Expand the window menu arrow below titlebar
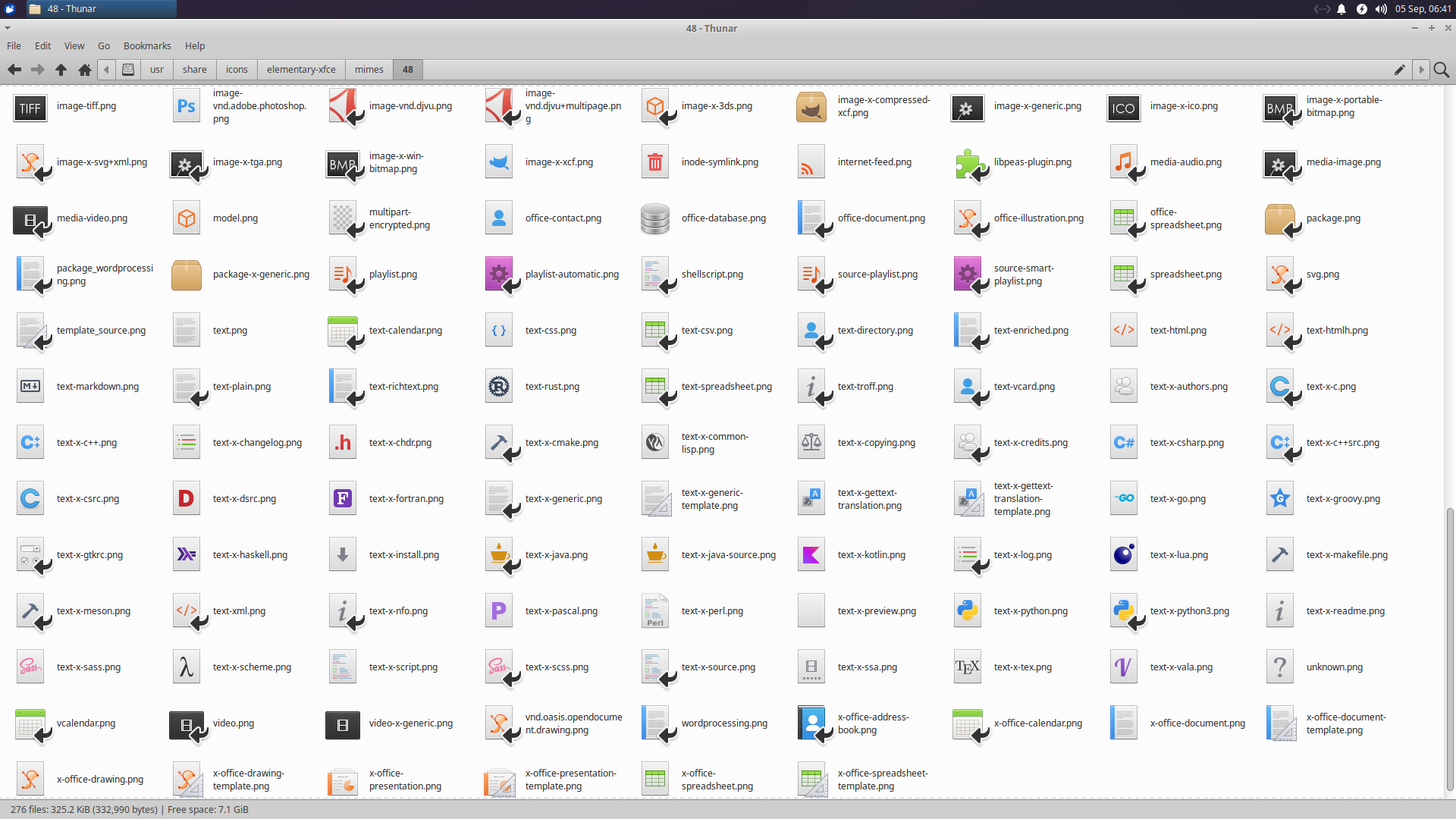This screenshot has width=1456, height=819. 8,28
